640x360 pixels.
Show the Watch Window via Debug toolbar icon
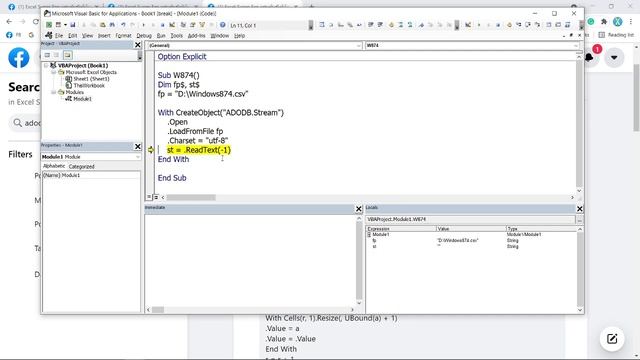[x=567, y=25]
